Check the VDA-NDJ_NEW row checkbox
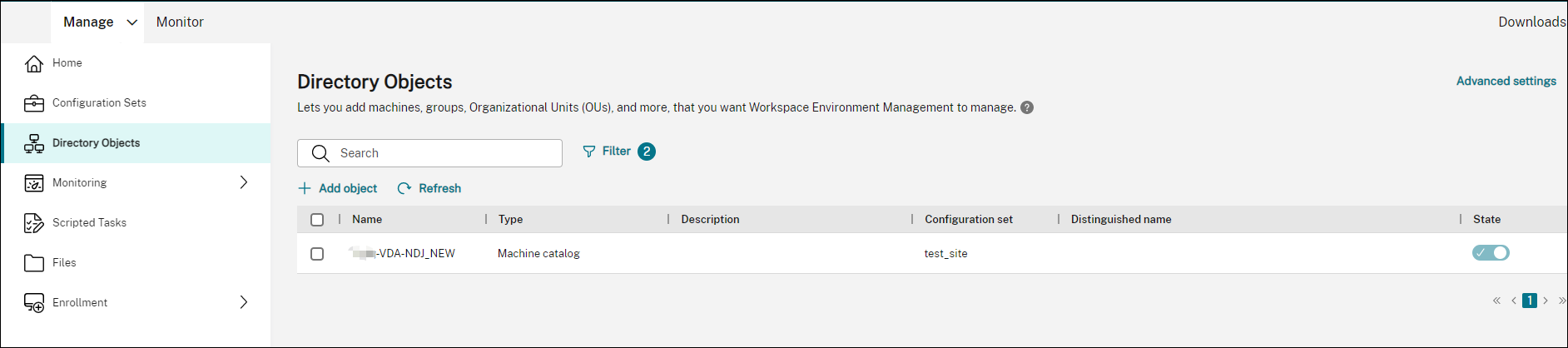Image resolution: width=1568 pixels, height=348 pixels. pos(317,254)
